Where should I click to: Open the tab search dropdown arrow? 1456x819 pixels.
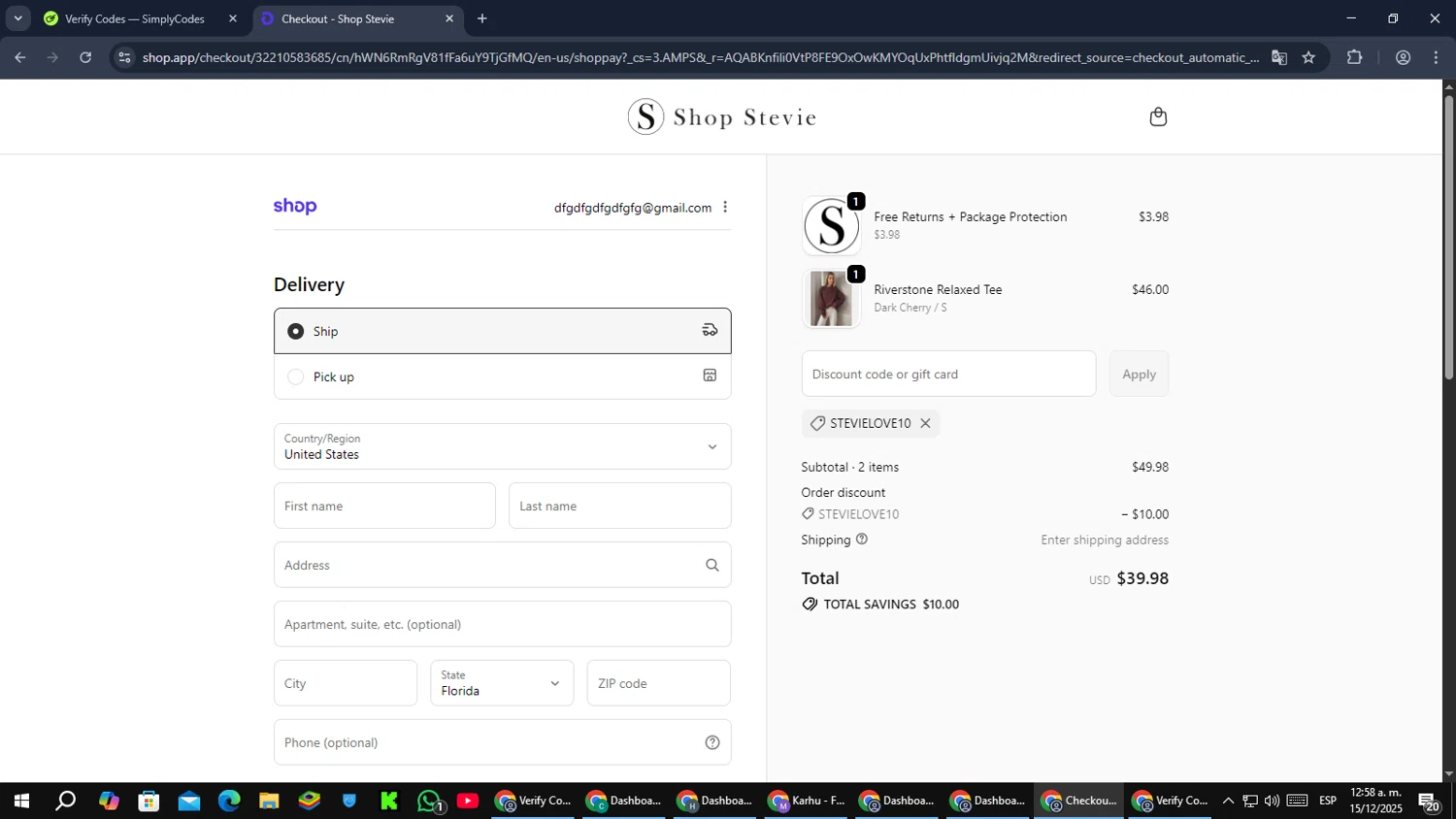(x=17, y=18)
